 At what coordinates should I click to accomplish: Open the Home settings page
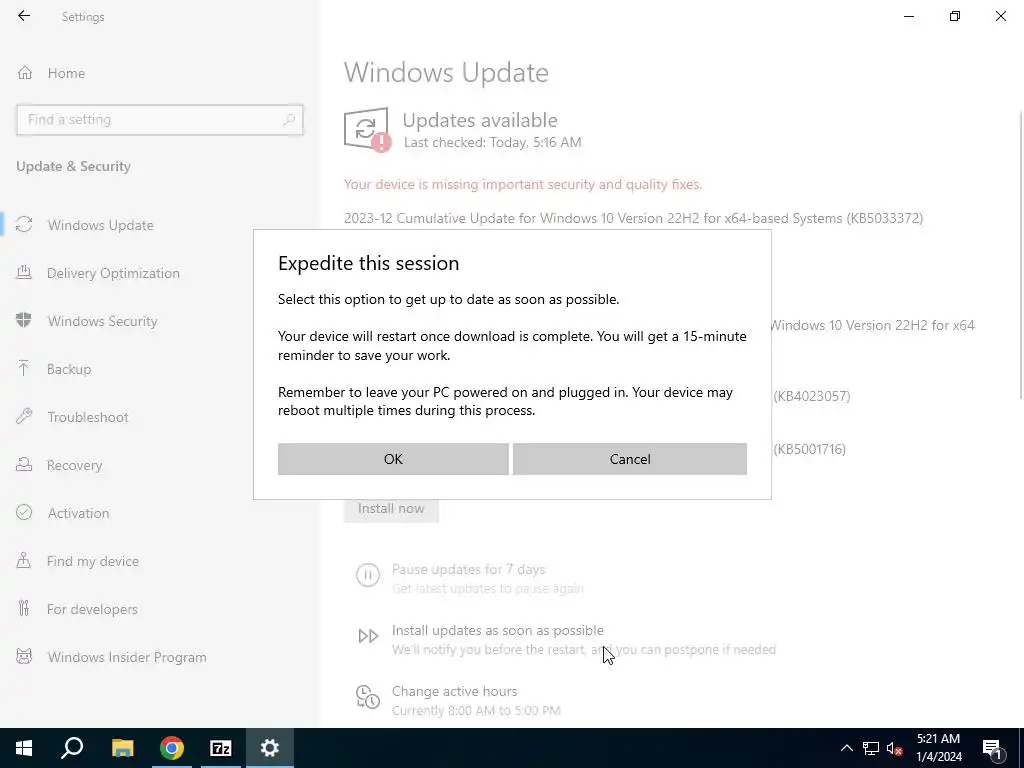pos(66,73)
